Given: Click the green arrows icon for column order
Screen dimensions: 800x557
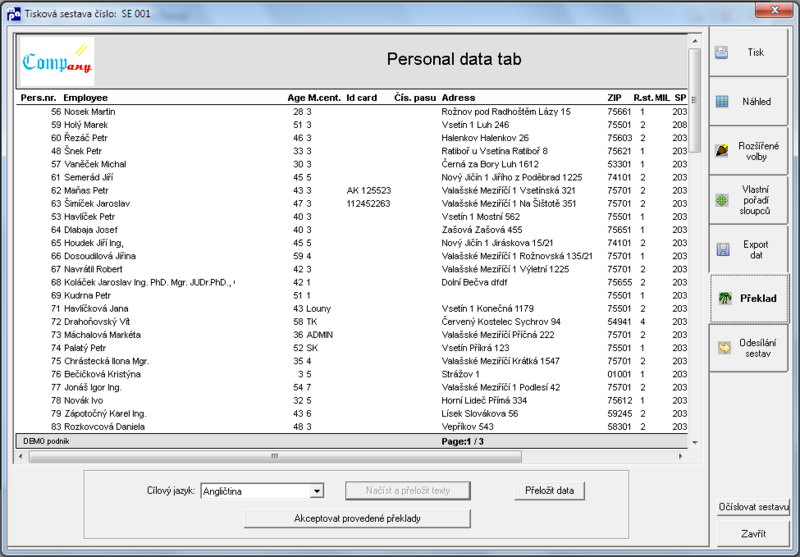Looking at the screenshot, I should click(x=722, y=200).
